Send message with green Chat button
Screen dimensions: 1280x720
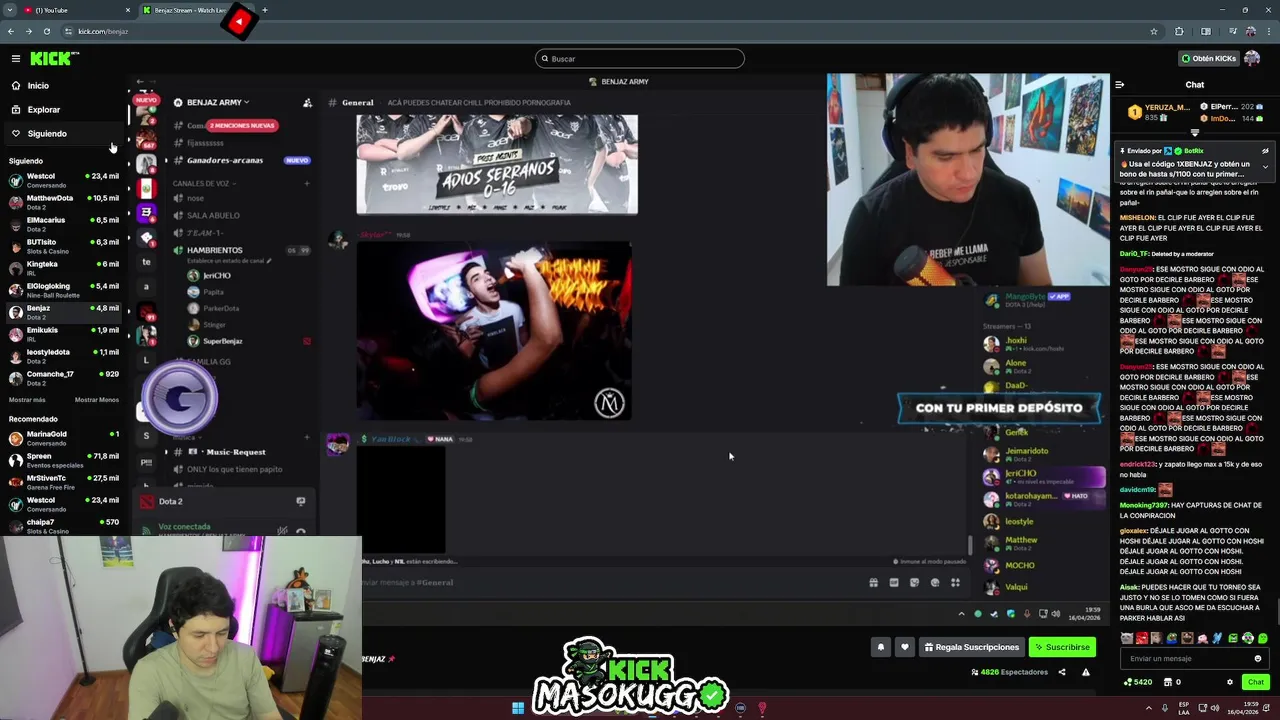click(x=1256, y=682)
